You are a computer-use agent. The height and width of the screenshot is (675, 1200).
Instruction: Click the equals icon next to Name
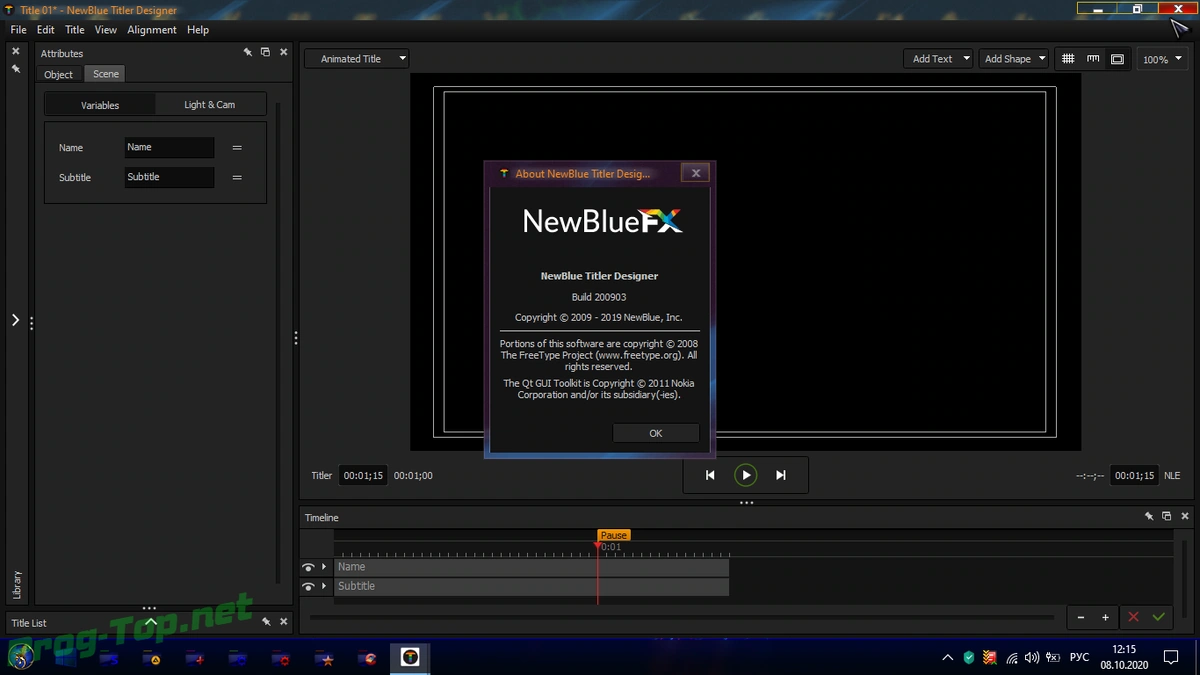(x=237, y=148)
